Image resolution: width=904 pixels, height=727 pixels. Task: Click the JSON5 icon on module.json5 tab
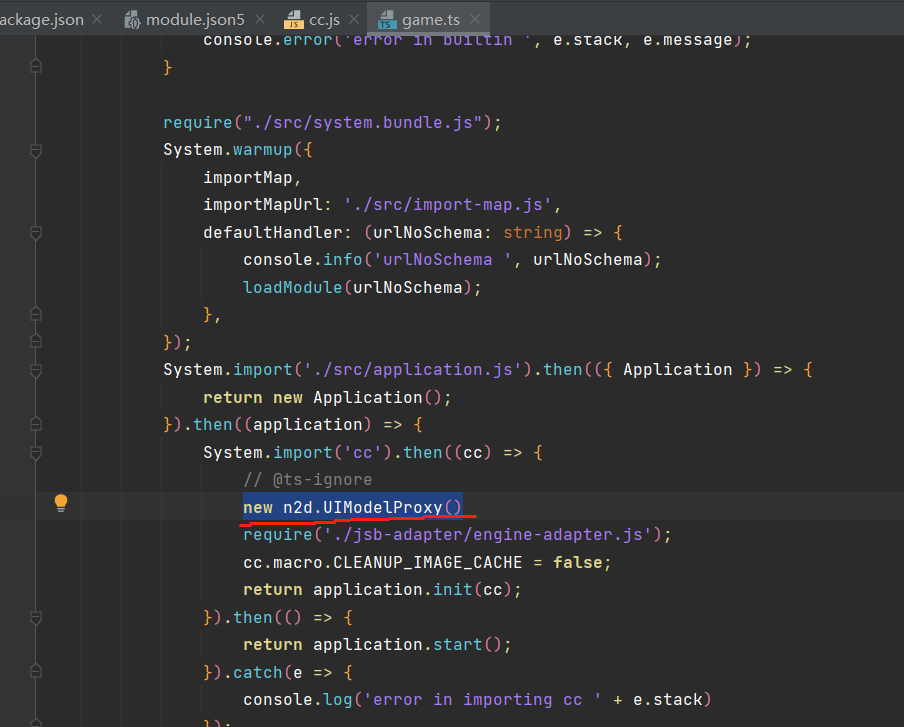click(x=134, y=18)
